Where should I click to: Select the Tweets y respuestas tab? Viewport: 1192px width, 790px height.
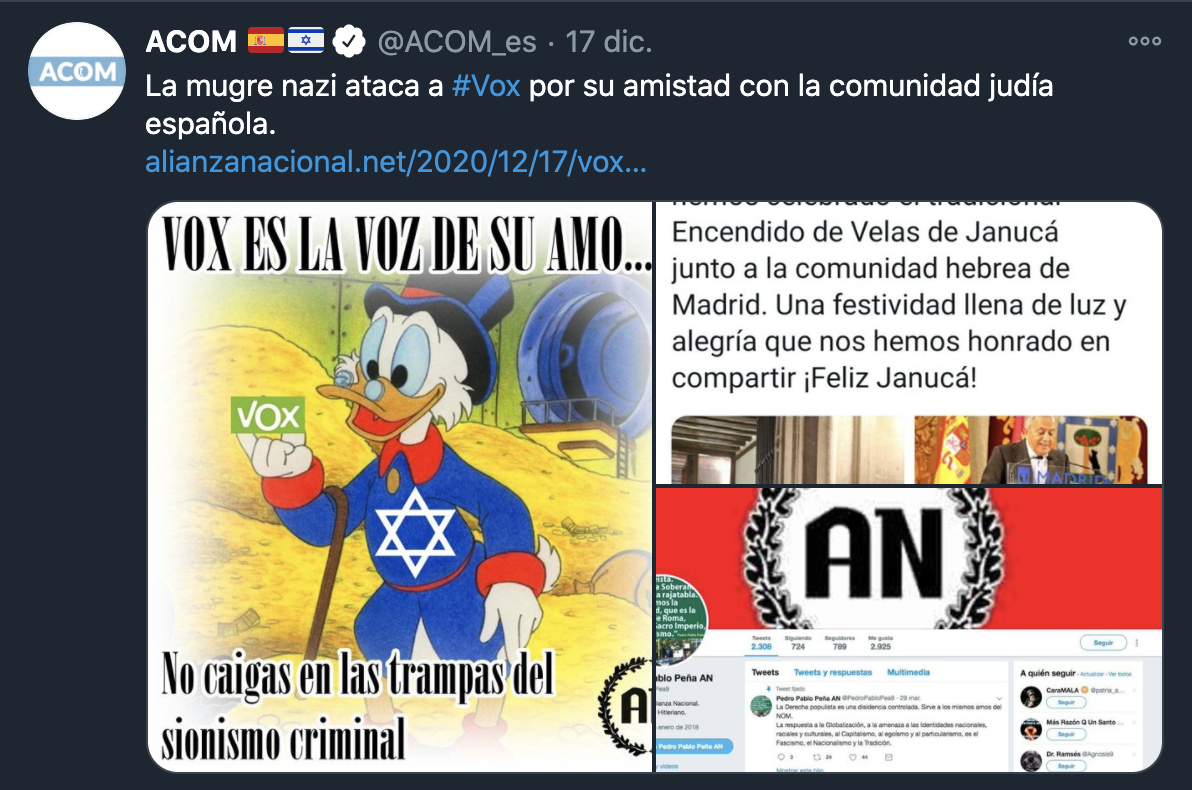point(833,672)
